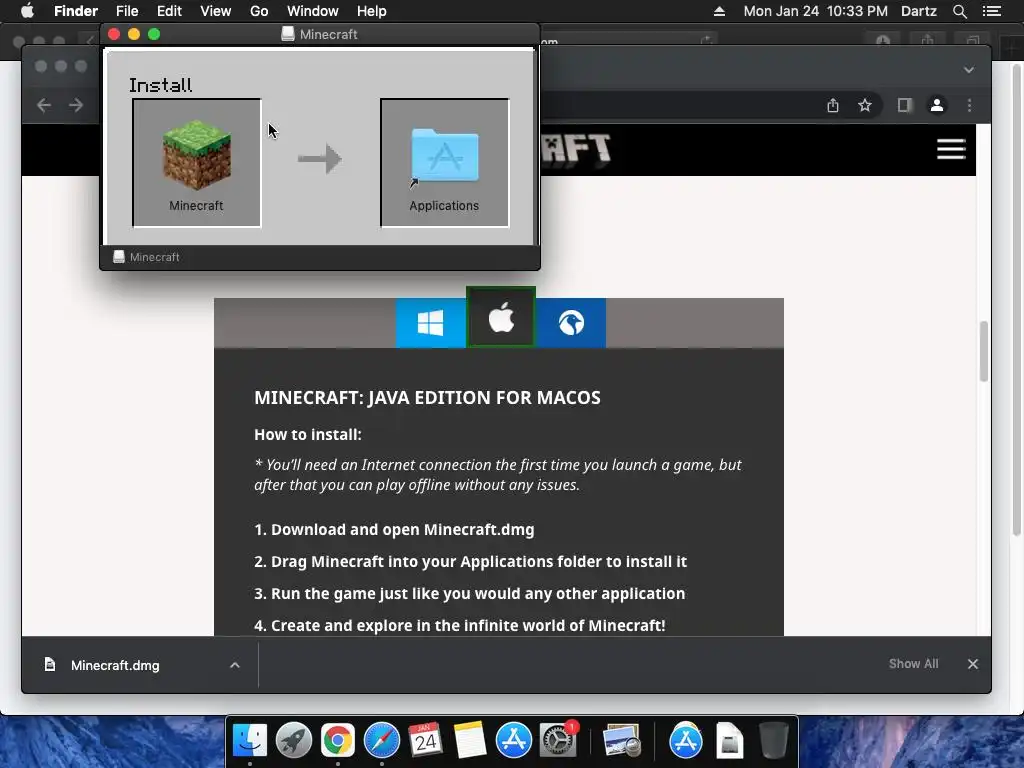Open Notification Center list icon
The height and width of the screenshot is (768, 1024).
click(x=991, y=11)
